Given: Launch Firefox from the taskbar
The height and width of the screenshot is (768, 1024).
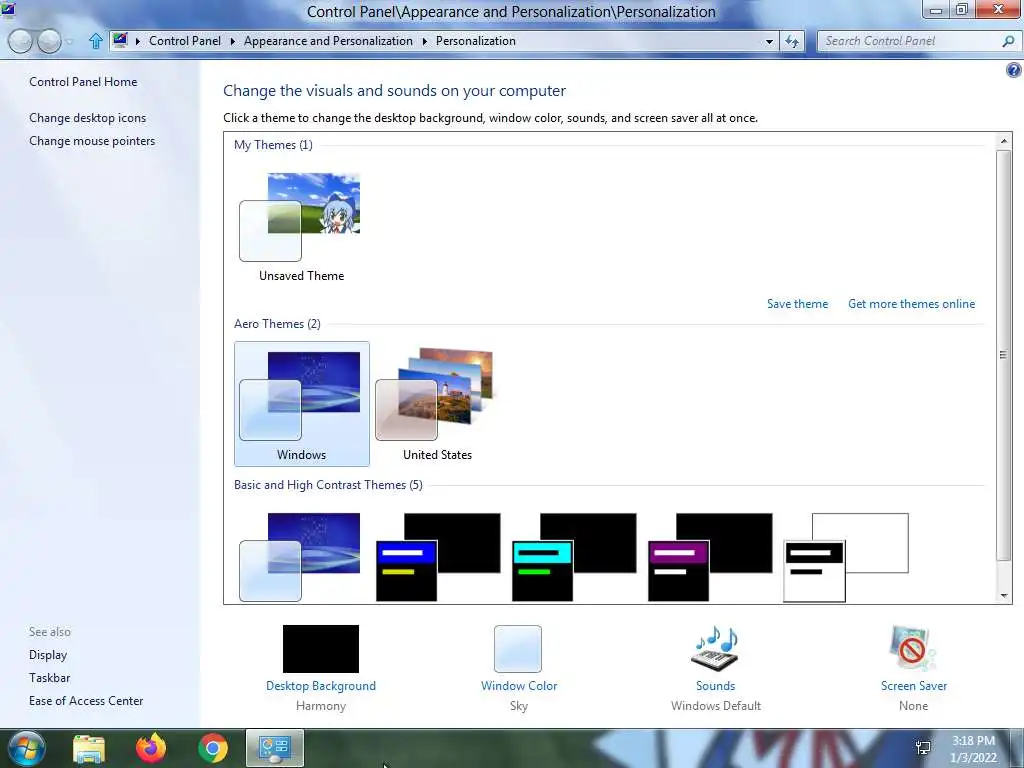Looking at the screenshot, I should (151, 748).
